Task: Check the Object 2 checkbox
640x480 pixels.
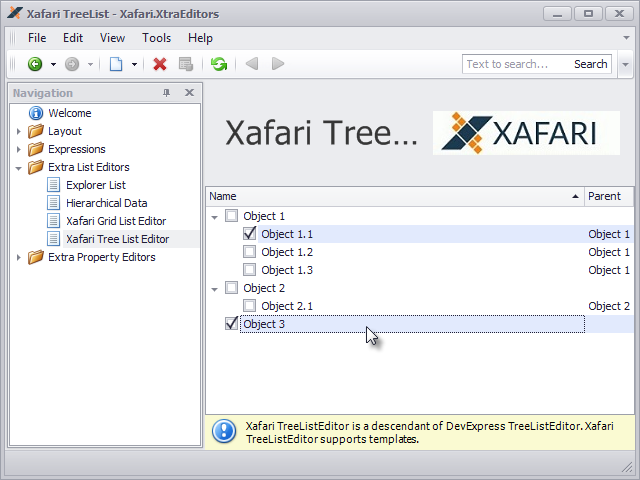Action: (231, 287)
